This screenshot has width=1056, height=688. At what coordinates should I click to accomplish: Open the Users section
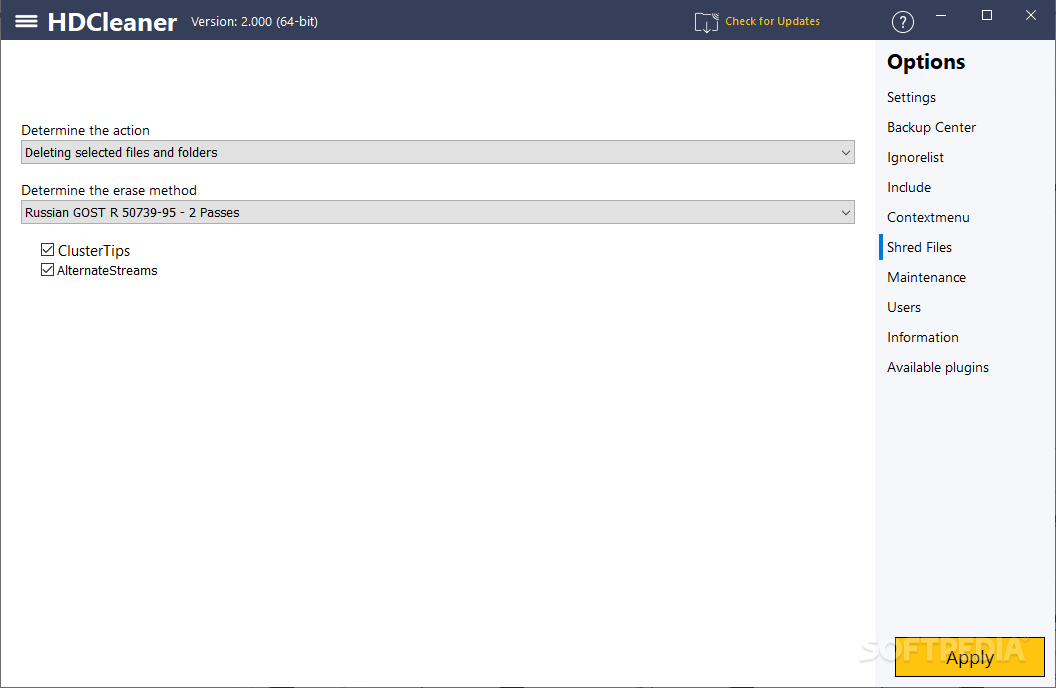click(x=904, y=307)
